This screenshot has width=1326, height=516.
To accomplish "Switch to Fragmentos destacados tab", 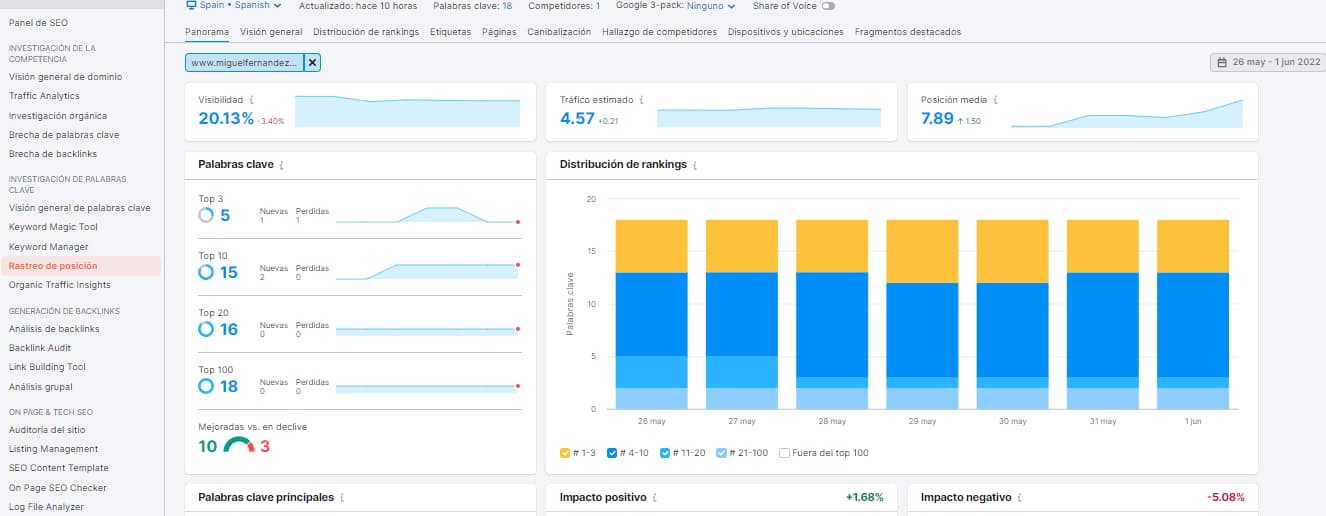I will coord(908,32).
